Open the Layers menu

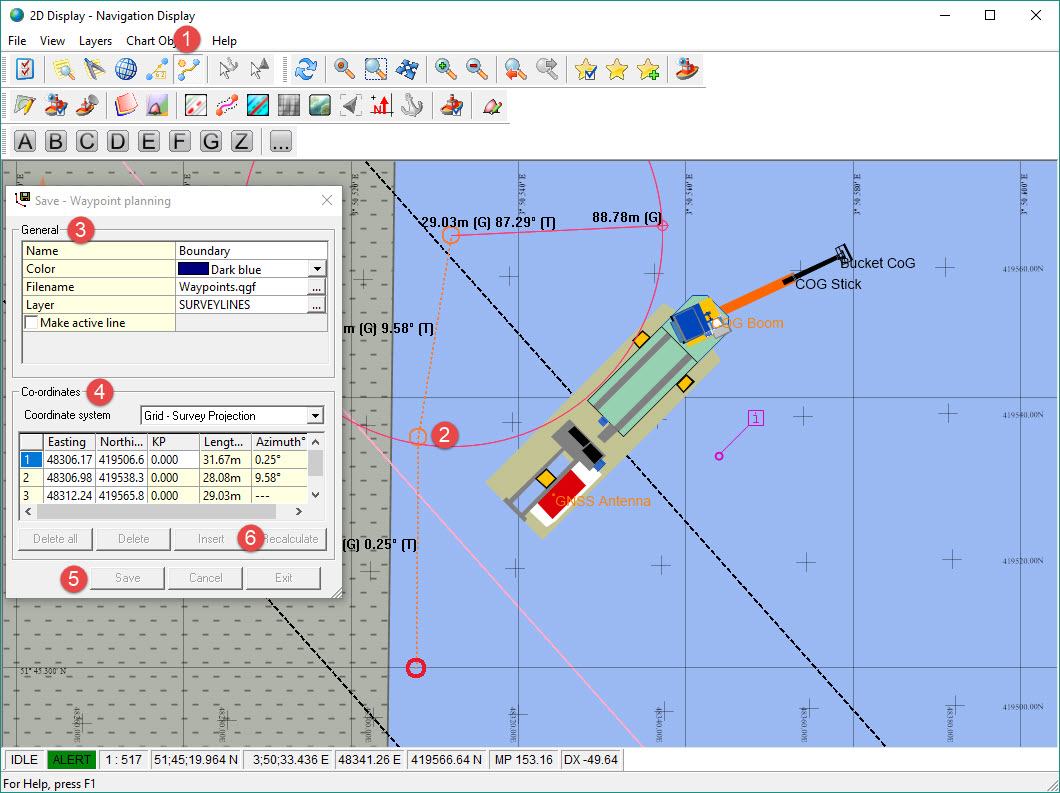[x=95, y=41]
